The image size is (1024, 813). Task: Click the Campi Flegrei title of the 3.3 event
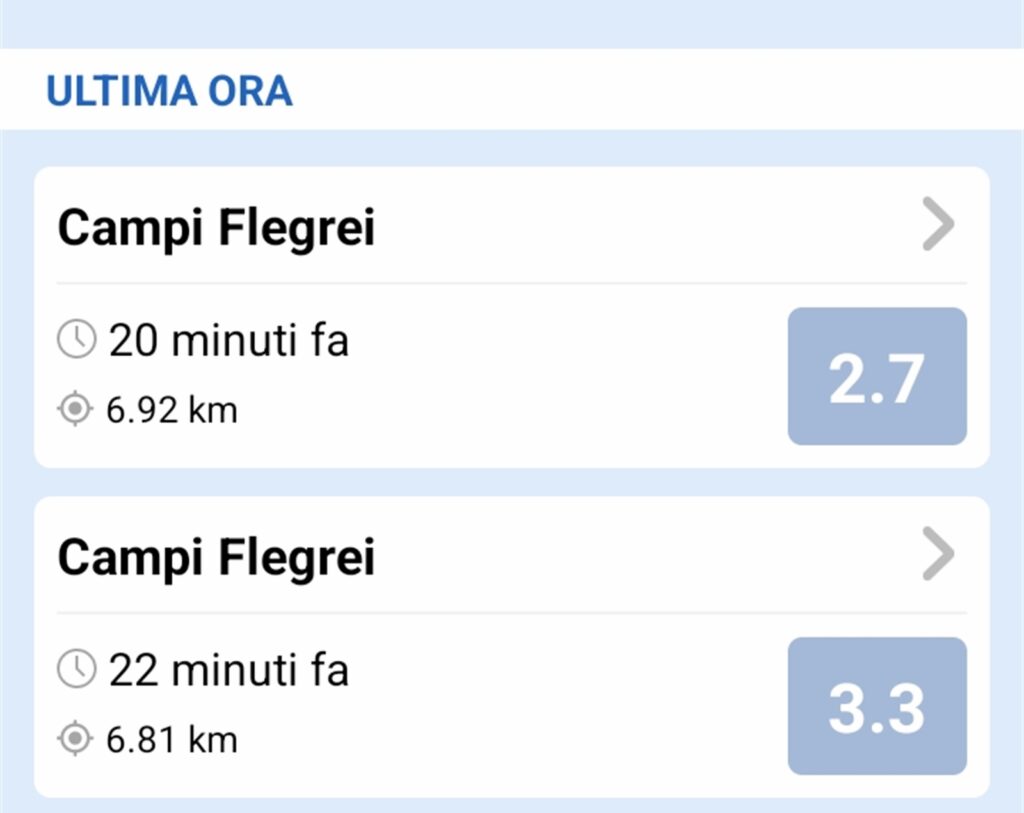point(216,557)
